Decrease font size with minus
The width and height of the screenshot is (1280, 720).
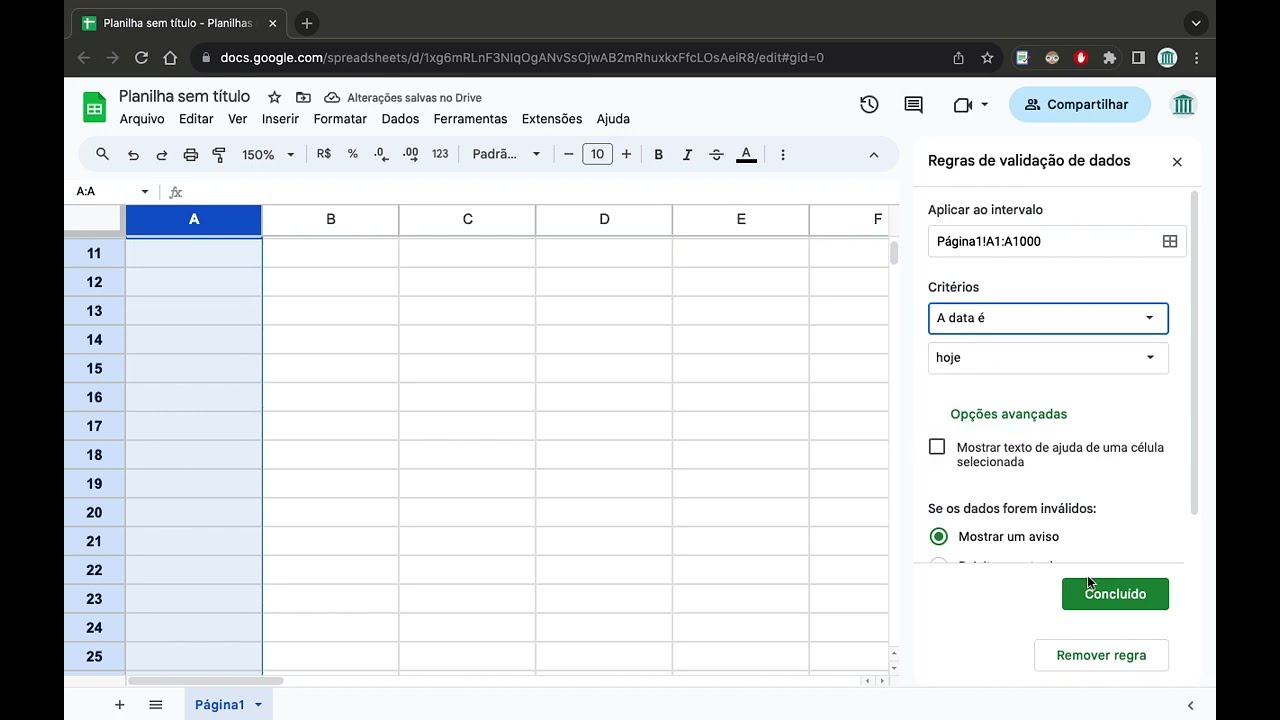point(569,154)
